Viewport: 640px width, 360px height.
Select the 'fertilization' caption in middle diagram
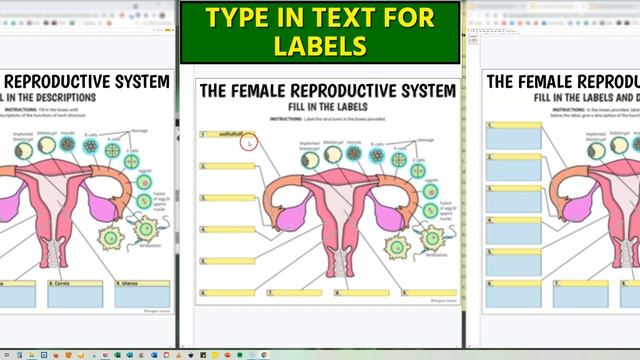(436, 255)
